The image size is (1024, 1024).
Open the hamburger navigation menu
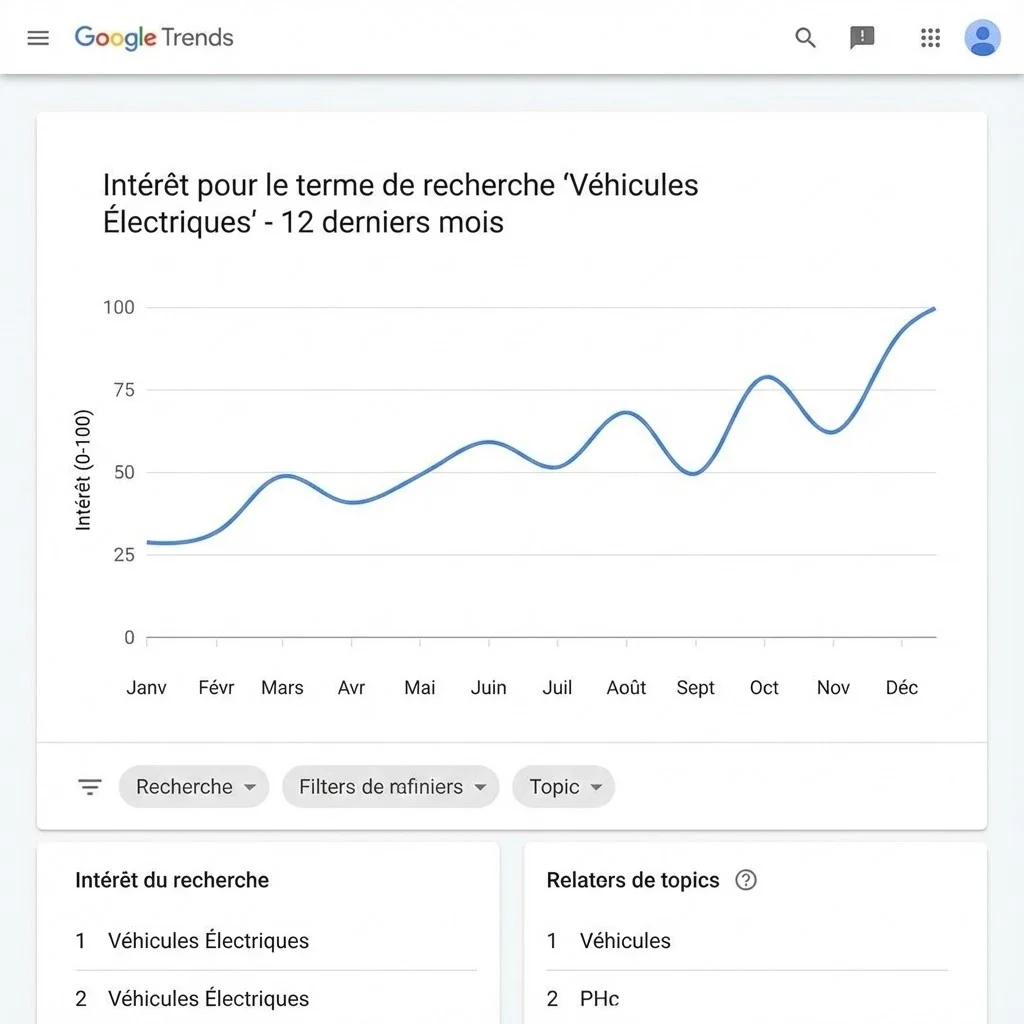point(38,38)
